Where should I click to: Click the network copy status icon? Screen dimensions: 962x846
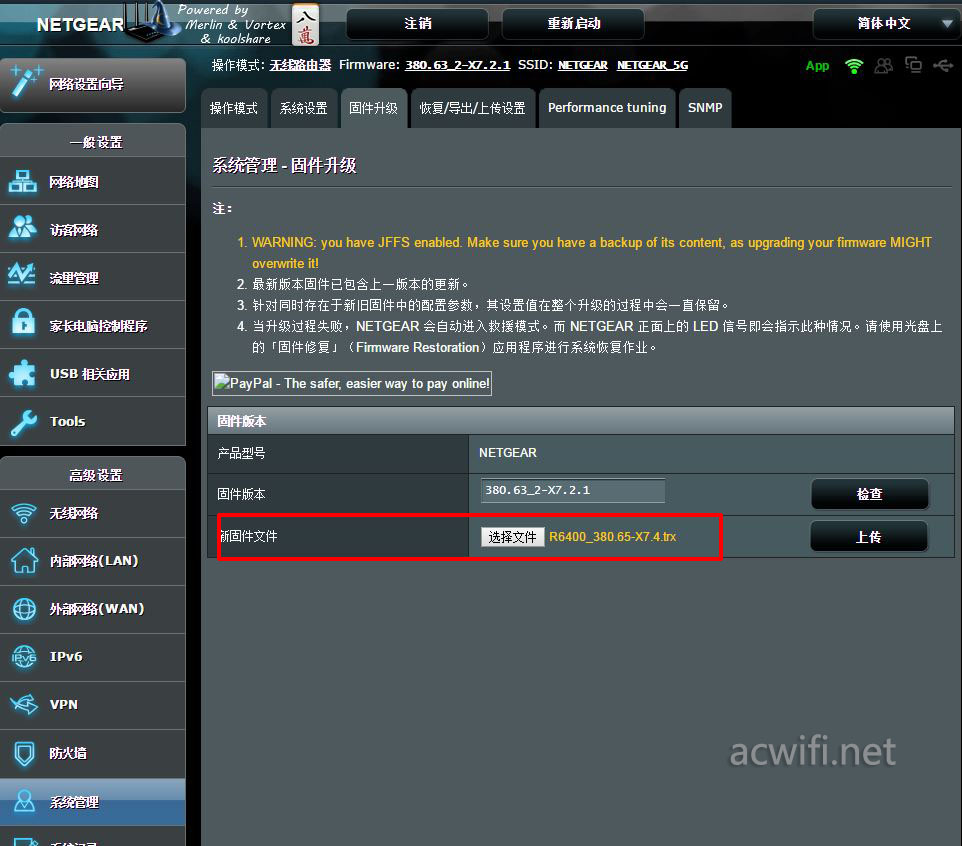coord(914,64)
